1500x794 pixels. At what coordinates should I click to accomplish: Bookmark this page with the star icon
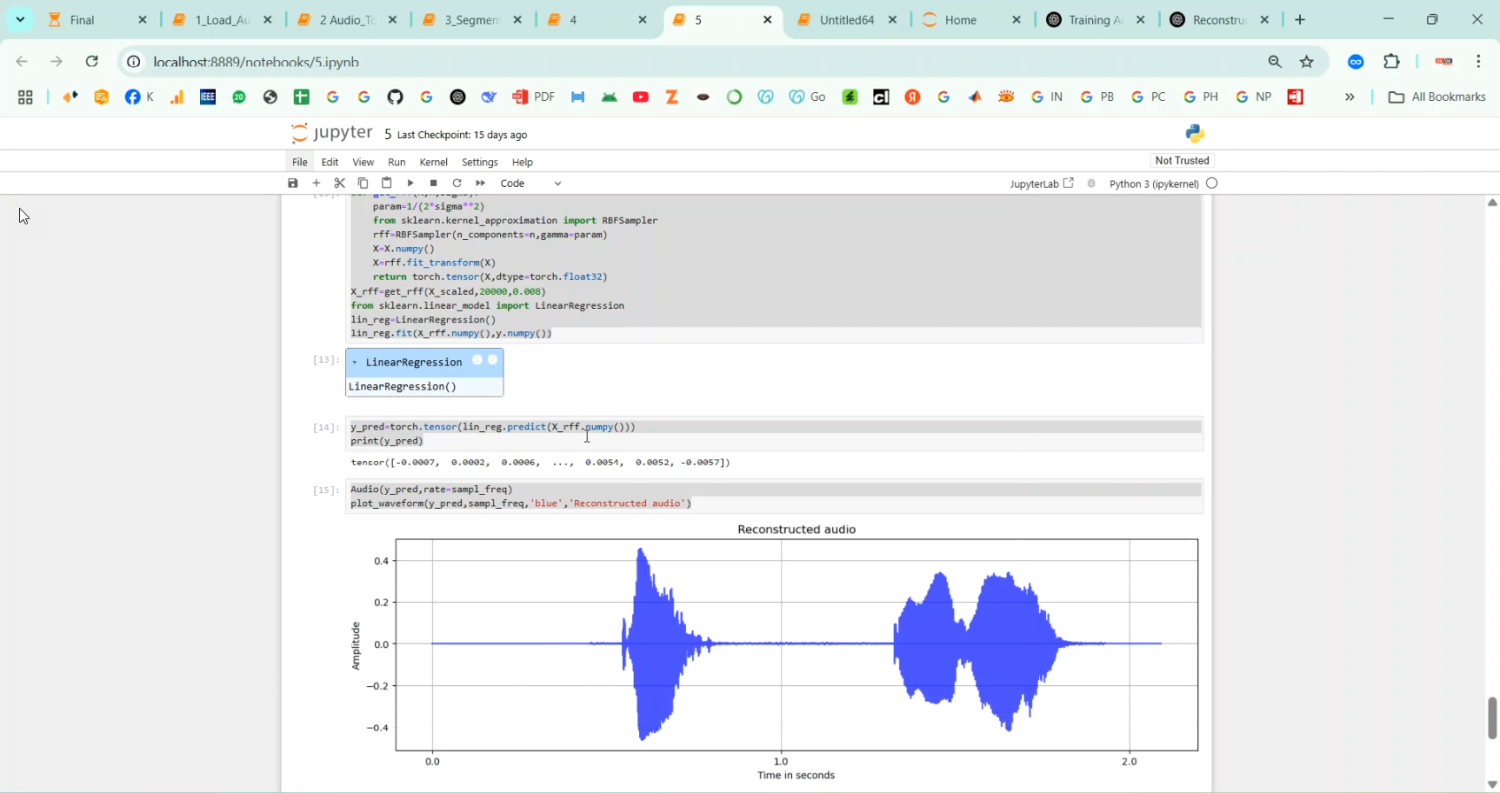[1306, 62]
